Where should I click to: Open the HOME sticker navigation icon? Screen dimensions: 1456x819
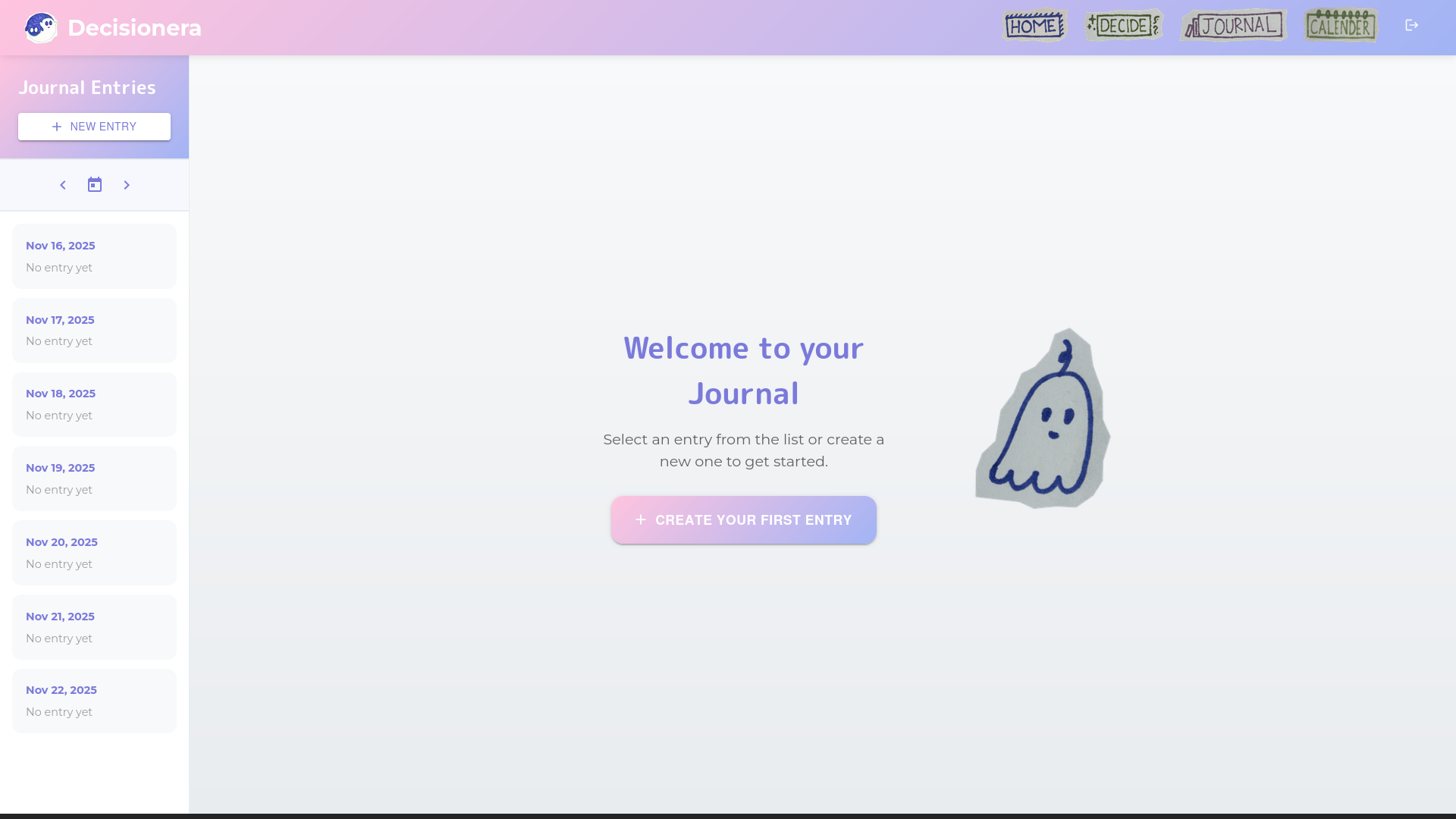pos(1034,26)
